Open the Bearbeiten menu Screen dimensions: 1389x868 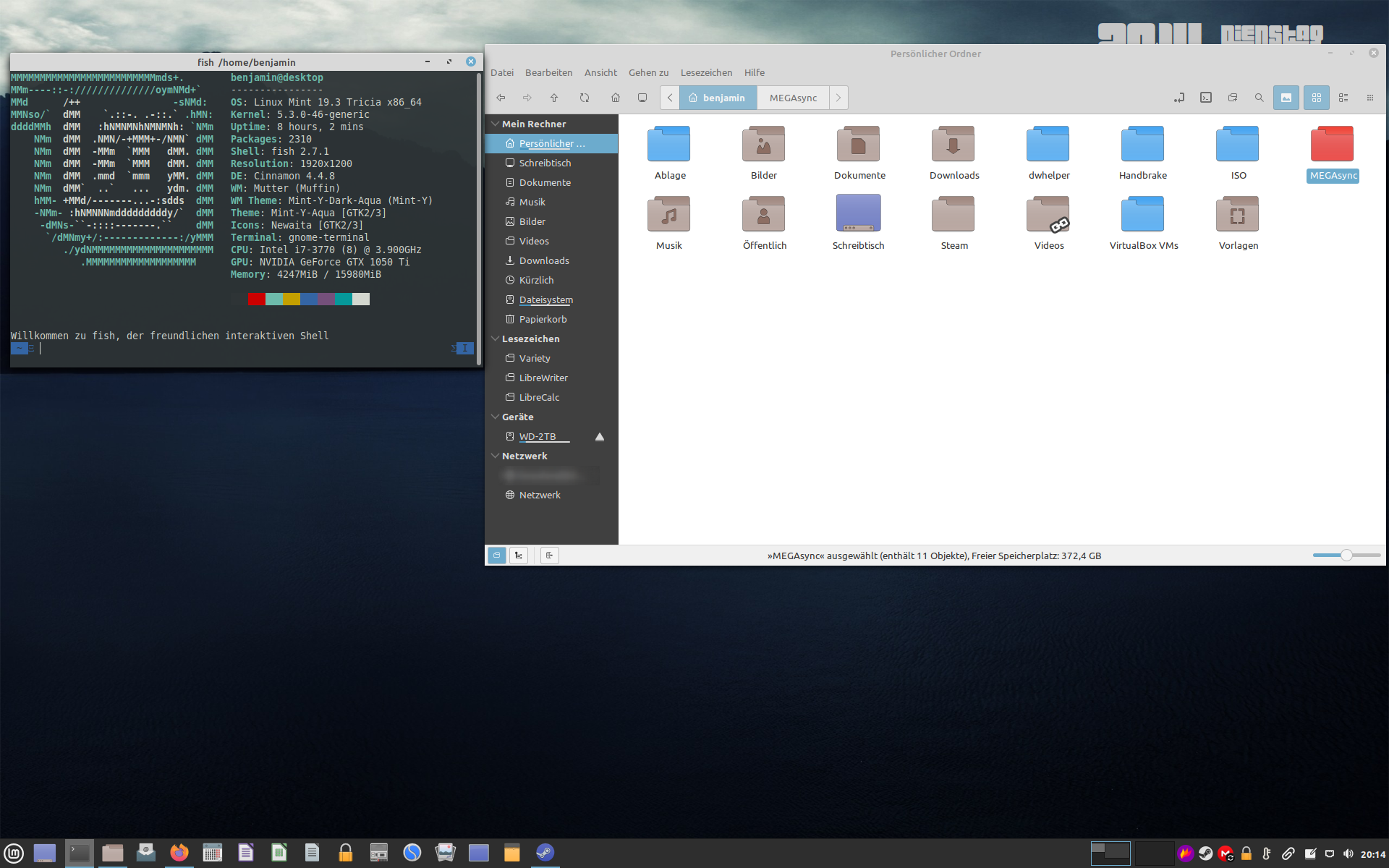[x=548, y=72]
